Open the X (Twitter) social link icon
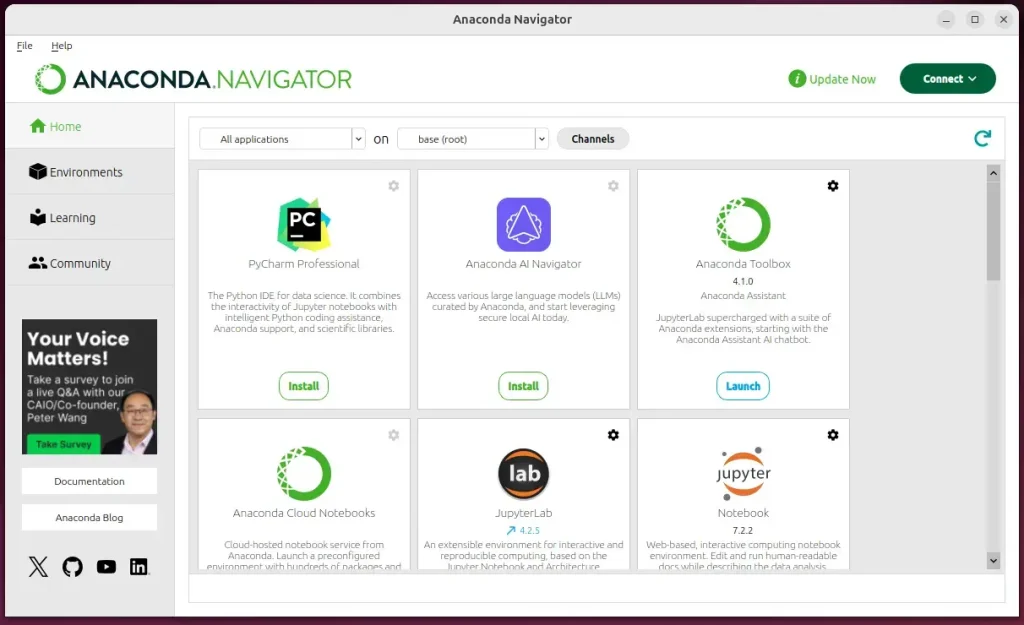The width and height of the screenshot is (1024, 625). (x=39, y=566)
